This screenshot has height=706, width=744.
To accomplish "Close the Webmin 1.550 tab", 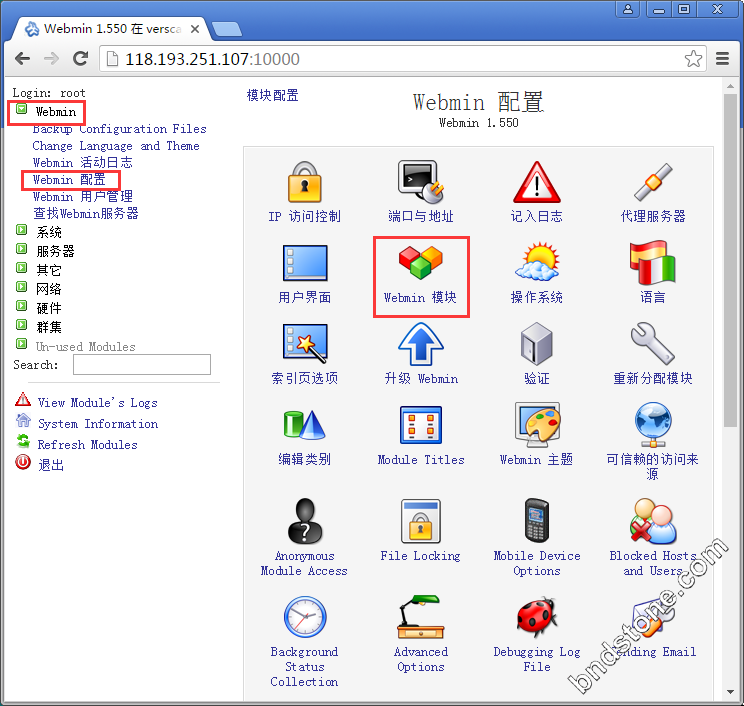I will [195, 29].
